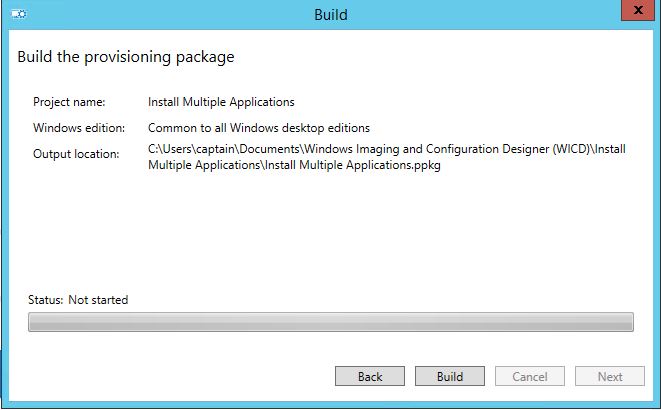Click the project name value "Install Multiple Applications"
Viewport: 661px width, 410px height.
(x=221, y=102)
